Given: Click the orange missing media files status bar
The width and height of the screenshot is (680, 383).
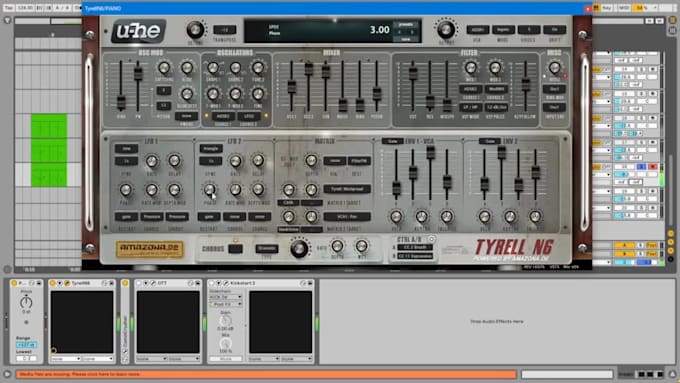Looking at the screenshot, I should tap(266, 374).
